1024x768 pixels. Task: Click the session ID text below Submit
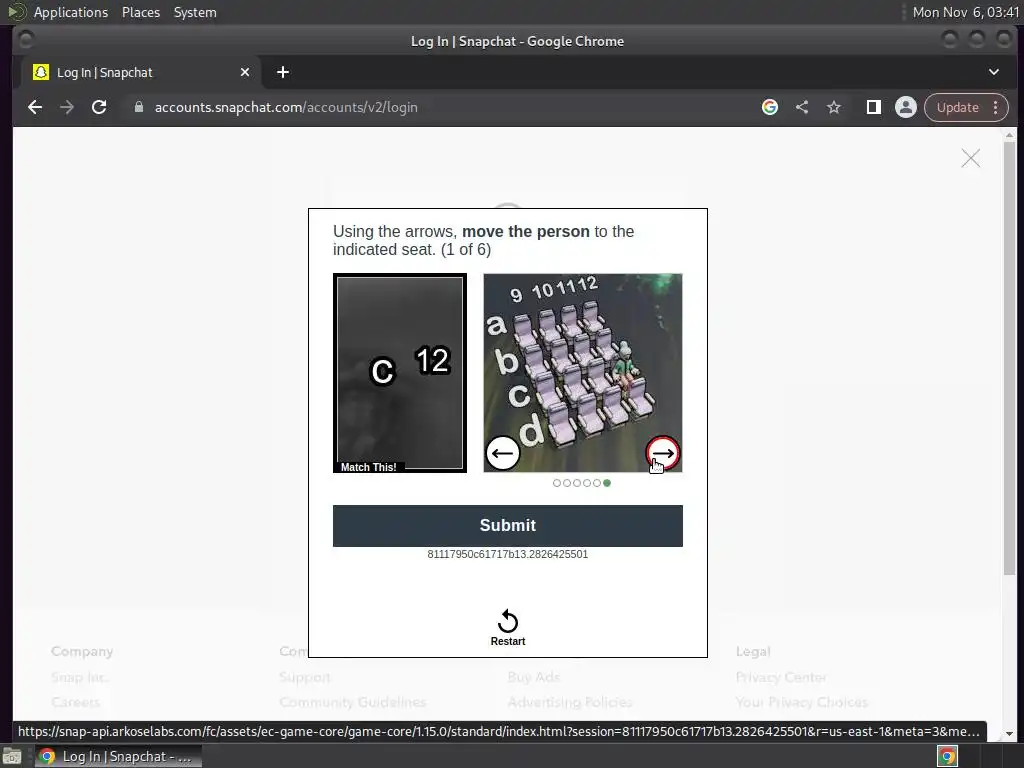click(x=507, y=554)
